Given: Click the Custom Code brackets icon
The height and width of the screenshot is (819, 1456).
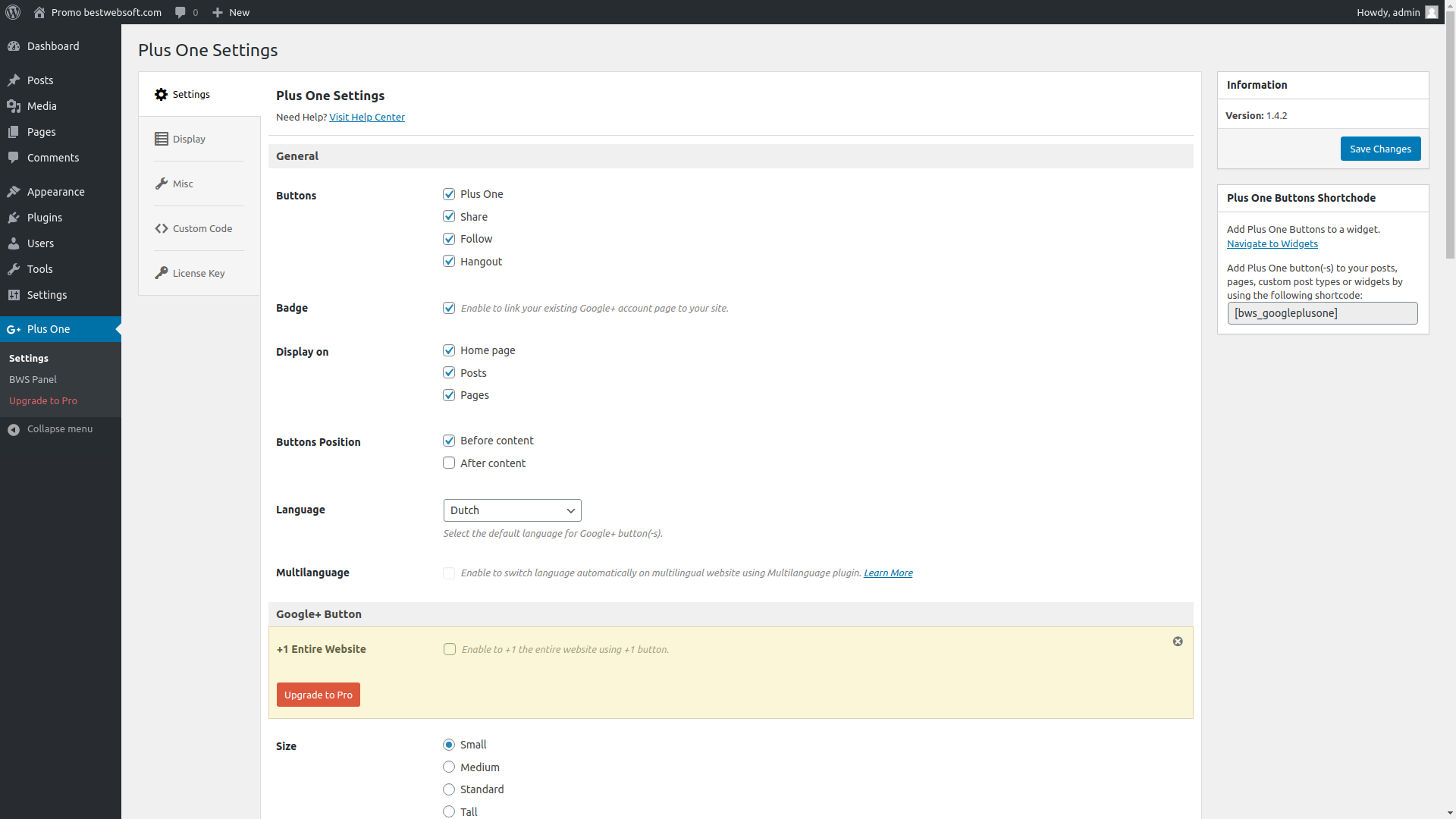Looking at the screenshot, I should [x=162, y=228].
